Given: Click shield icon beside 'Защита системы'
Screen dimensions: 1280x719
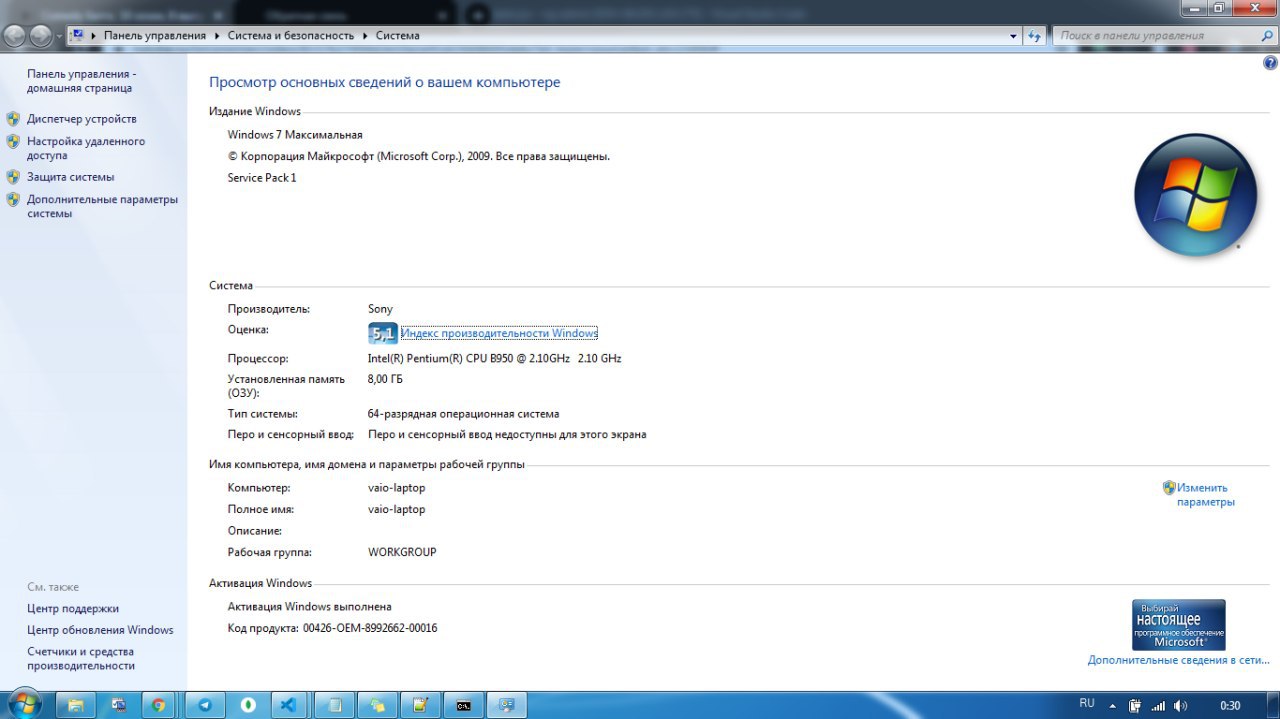Looking at the screenshot, I should (x=13, y=177).
